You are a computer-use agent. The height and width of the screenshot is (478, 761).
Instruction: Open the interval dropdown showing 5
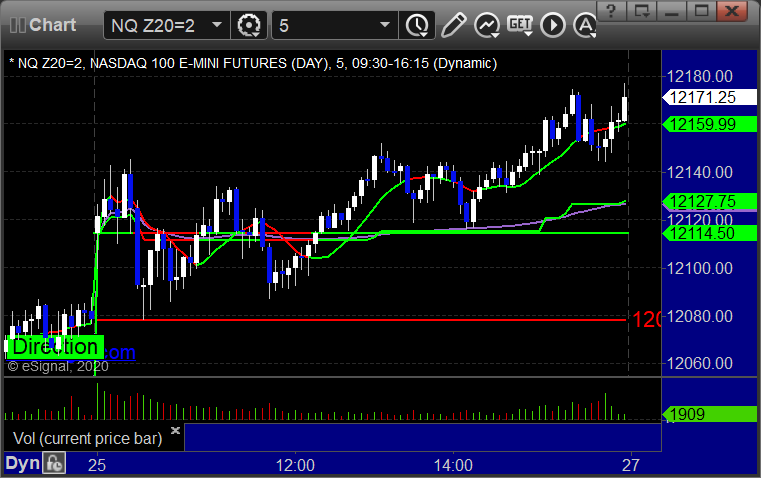(385, 25)
